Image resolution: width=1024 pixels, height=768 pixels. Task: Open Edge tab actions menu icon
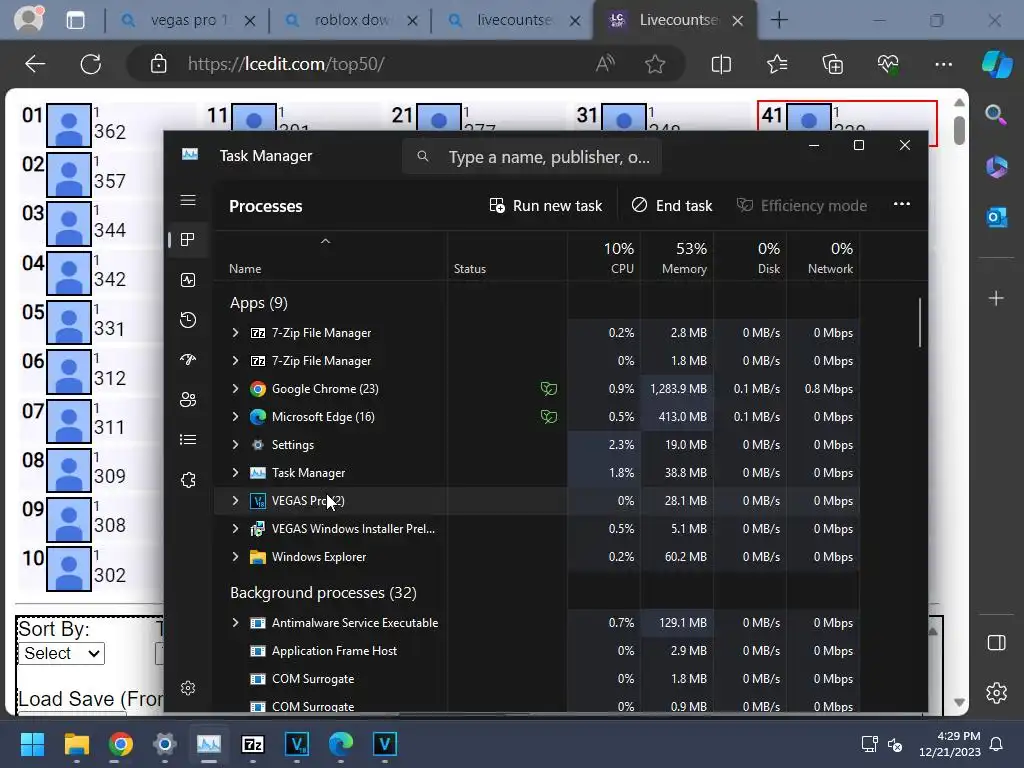coord(76,20)
